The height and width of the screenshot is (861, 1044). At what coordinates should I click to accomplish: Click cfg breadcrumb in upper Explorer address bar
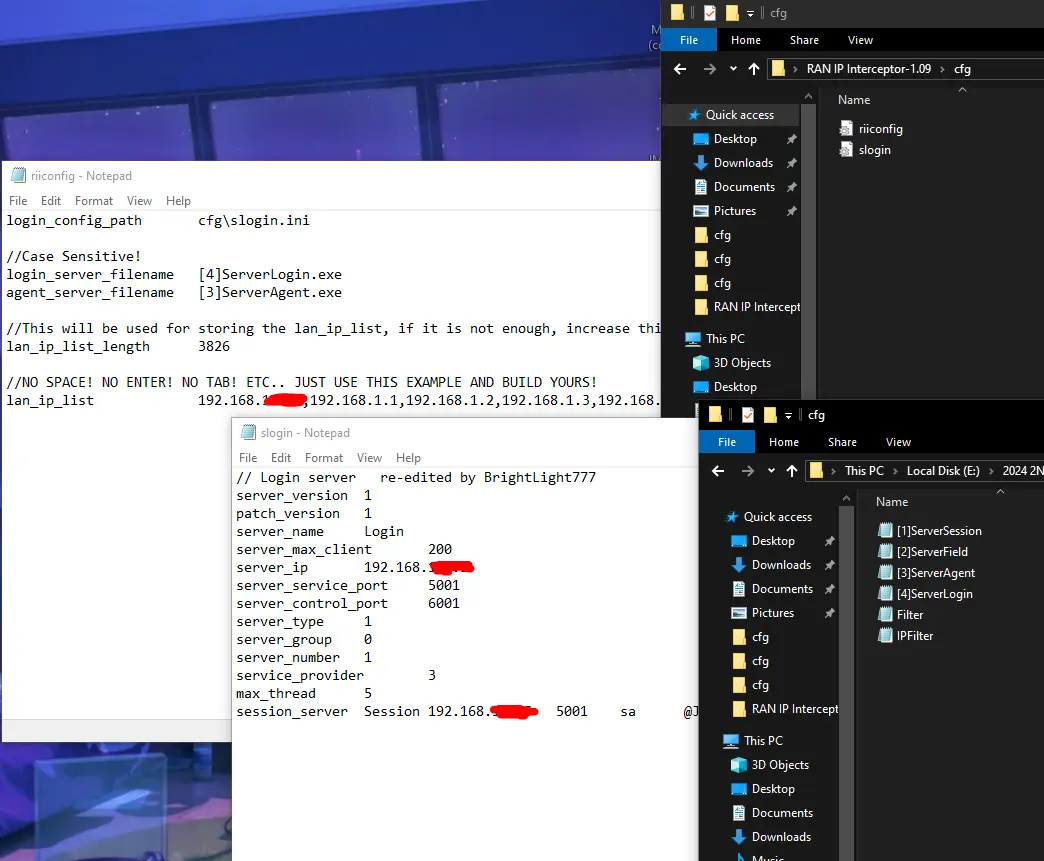coord(962,69)
